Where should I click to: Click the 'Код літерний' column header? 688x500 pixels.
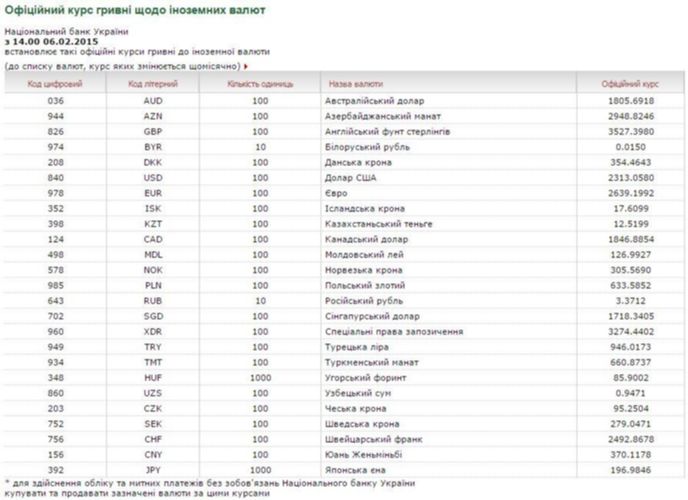click(153, 84)
